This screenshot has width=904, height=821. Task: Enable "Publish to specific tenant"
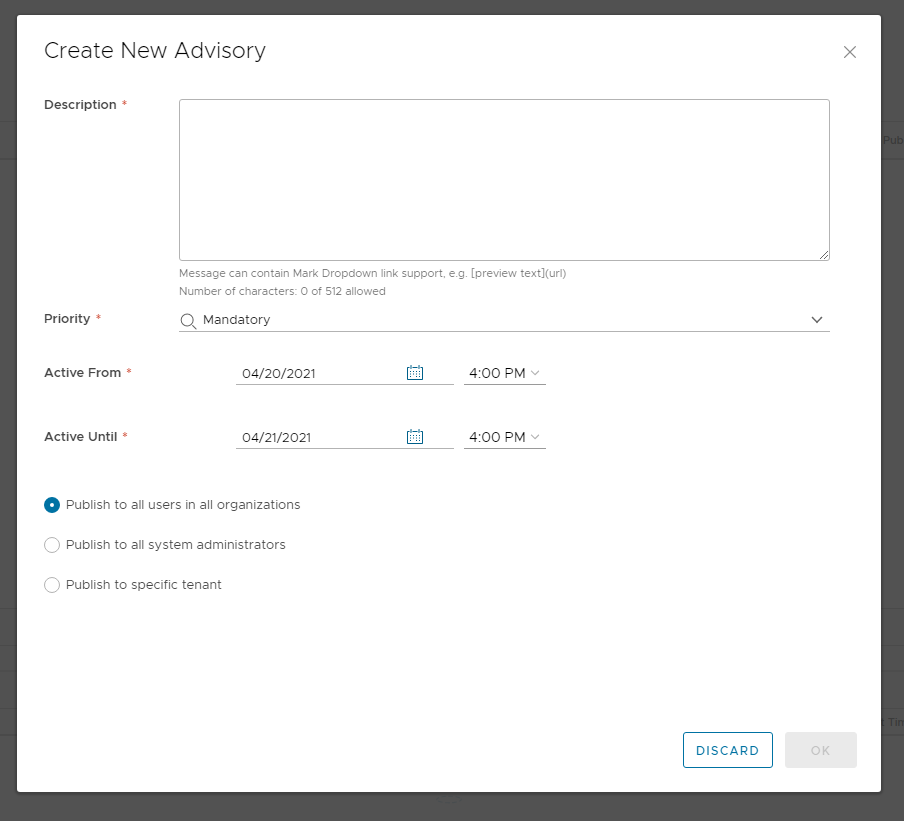(51, 585)
